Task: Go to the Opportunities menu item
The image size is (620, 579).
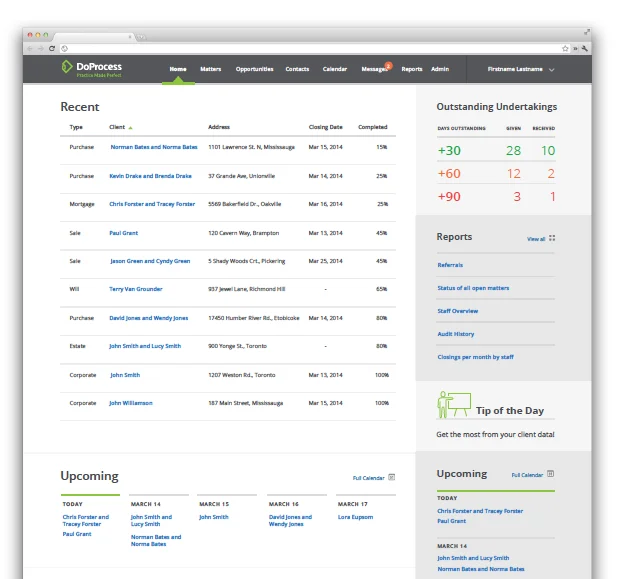Action: click(x=254, y=69)
